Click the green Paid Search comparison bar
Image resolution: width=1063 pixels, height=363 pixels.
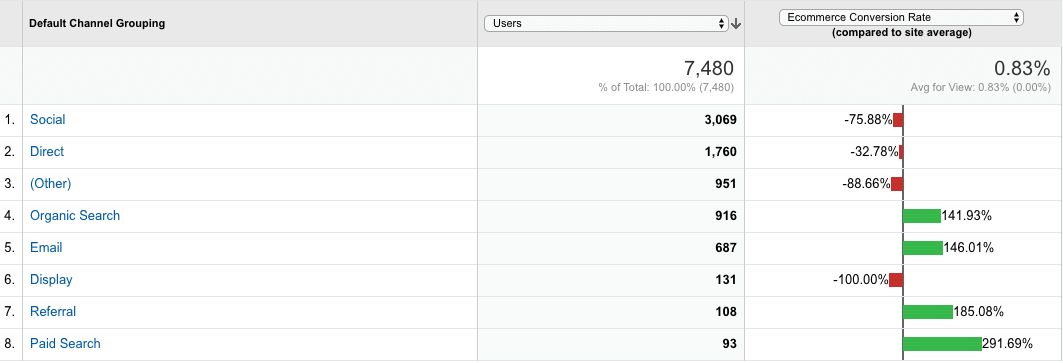tap(942, 344)
